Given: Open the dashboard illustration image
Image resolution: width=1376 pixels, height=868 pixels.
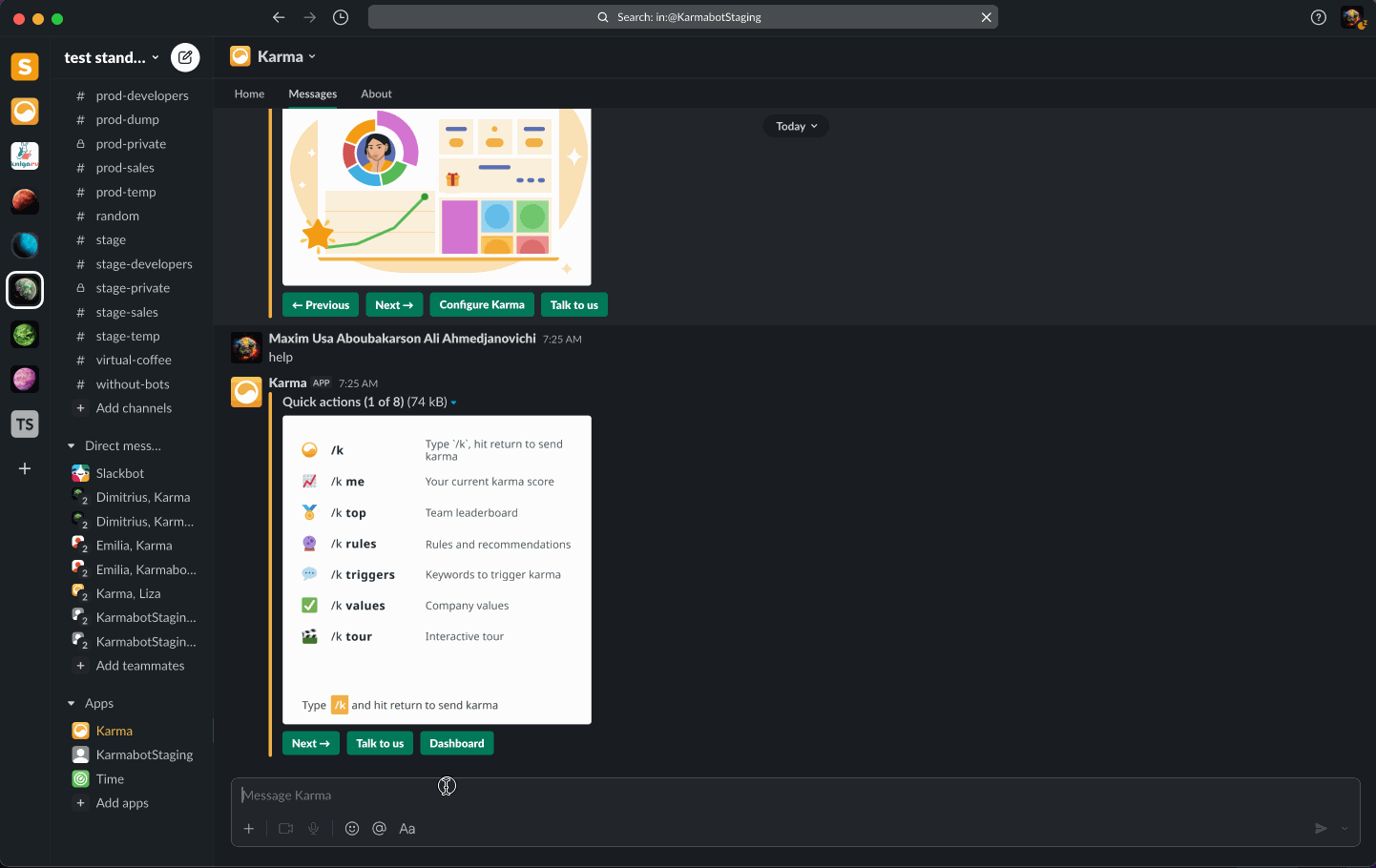Looking at the screenshot, I should point(437,196).
